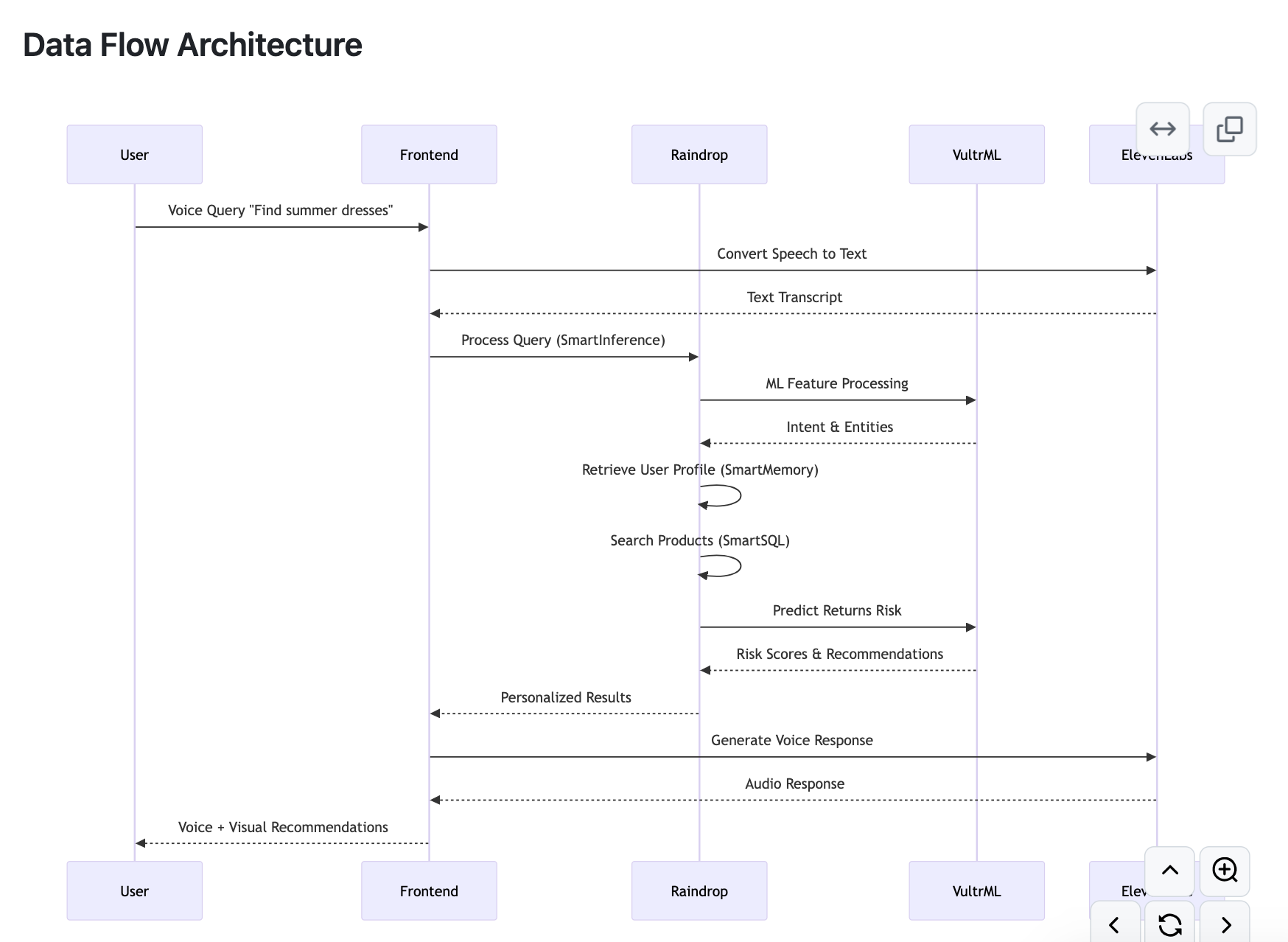Click the bottom User participant box
Screen dimensions: 1288x942
(x=135, y=891)
